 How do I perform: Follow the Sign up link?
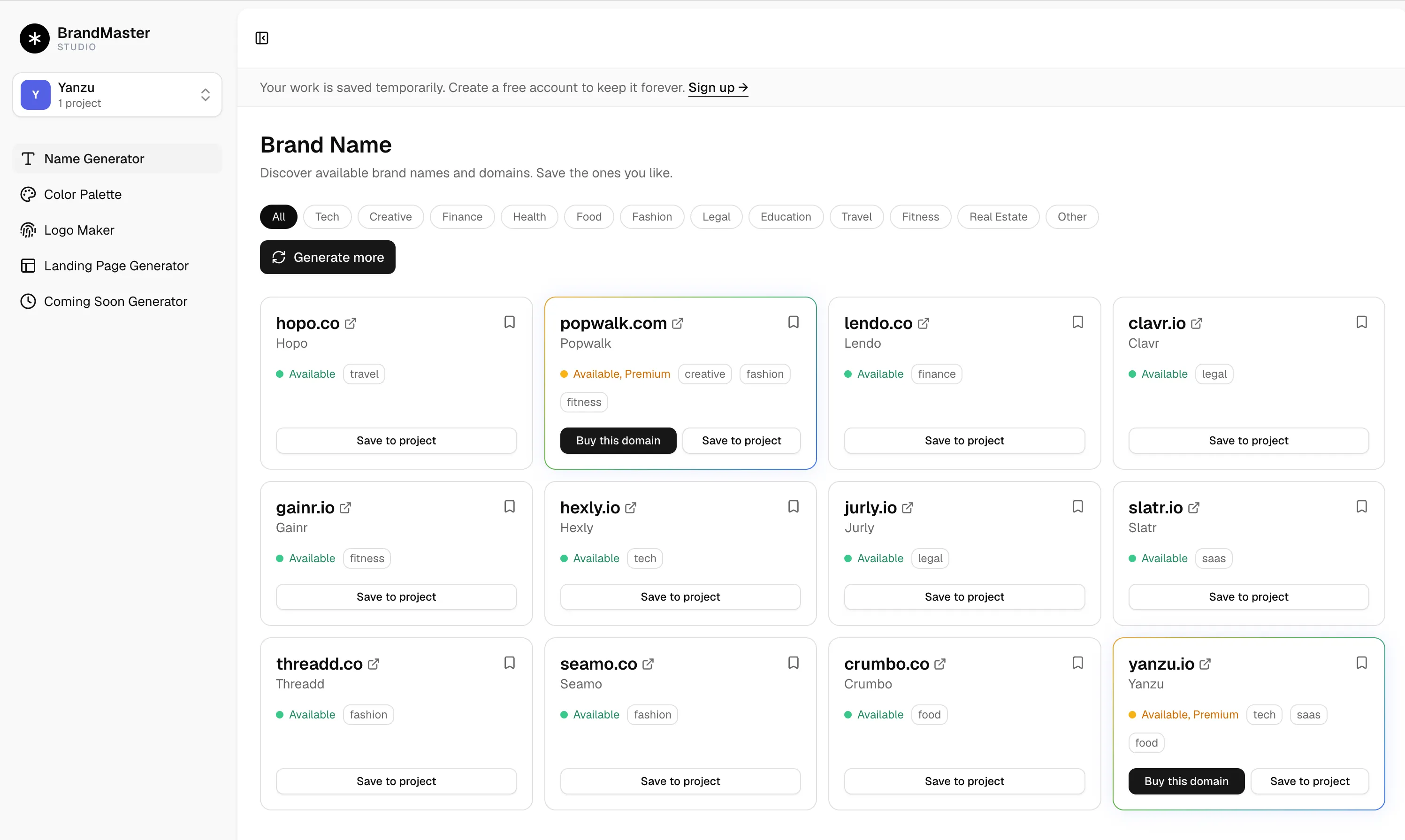pyautogui.click(x=718, y=88)
